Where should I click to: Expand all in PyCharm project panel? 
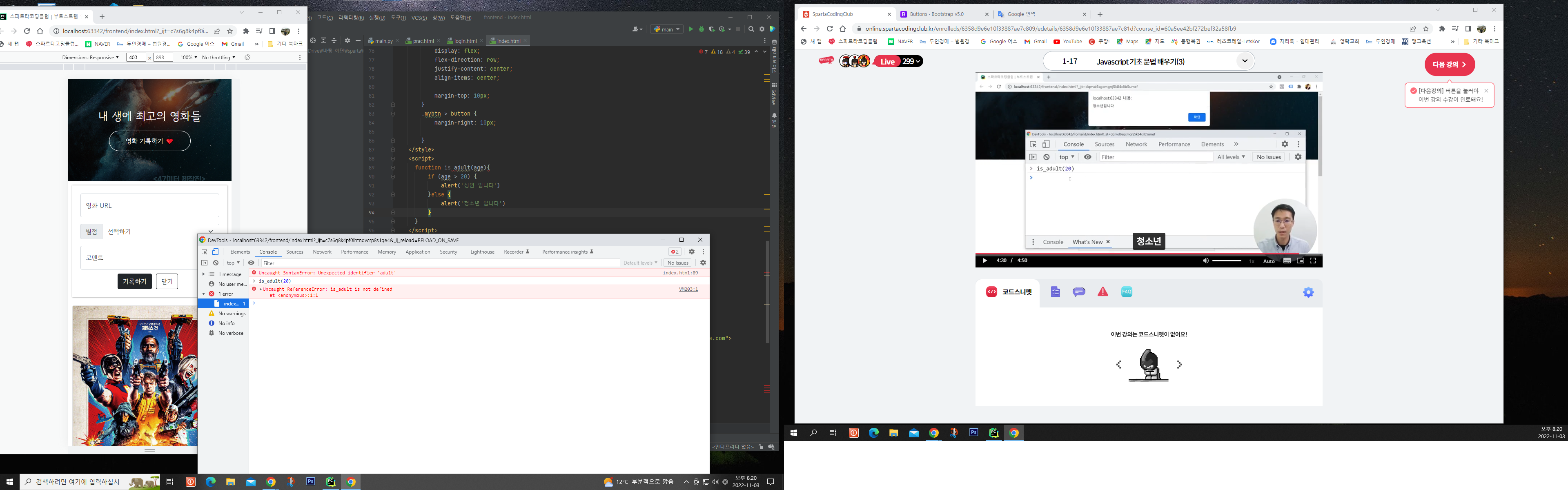(323, 41)
